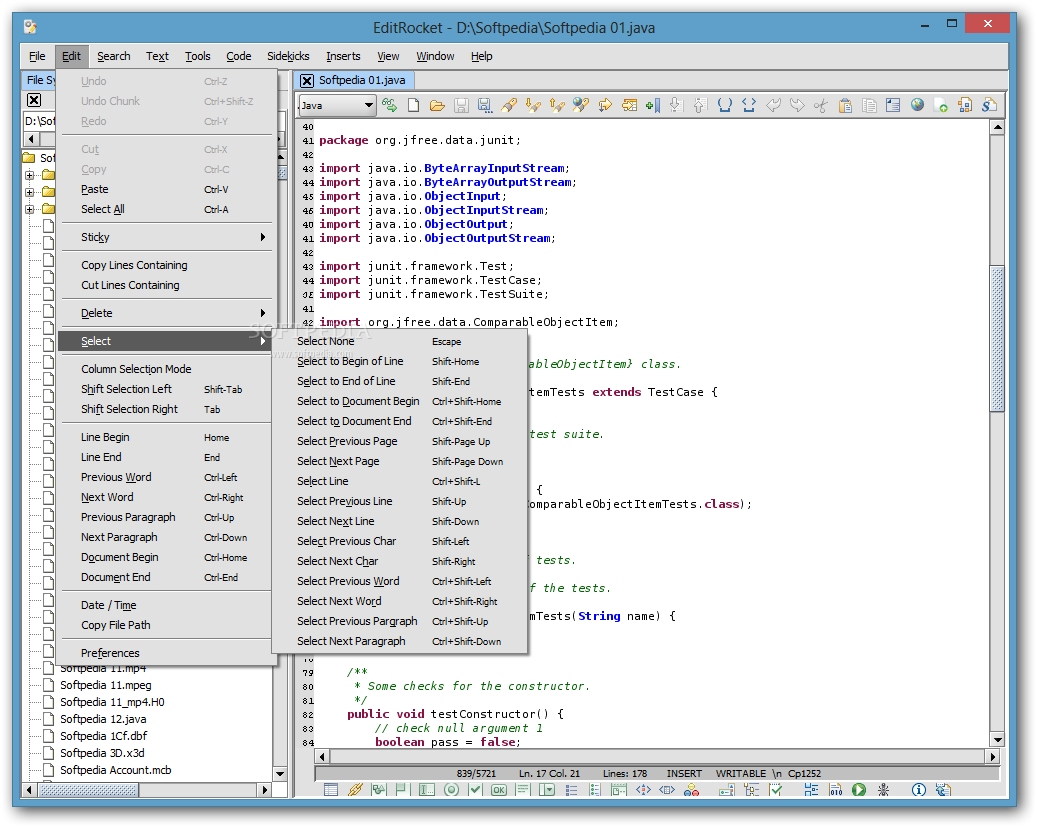Choose Select Line from submenu
This screenshot has height=827, width=1037.
pos(399,481)
